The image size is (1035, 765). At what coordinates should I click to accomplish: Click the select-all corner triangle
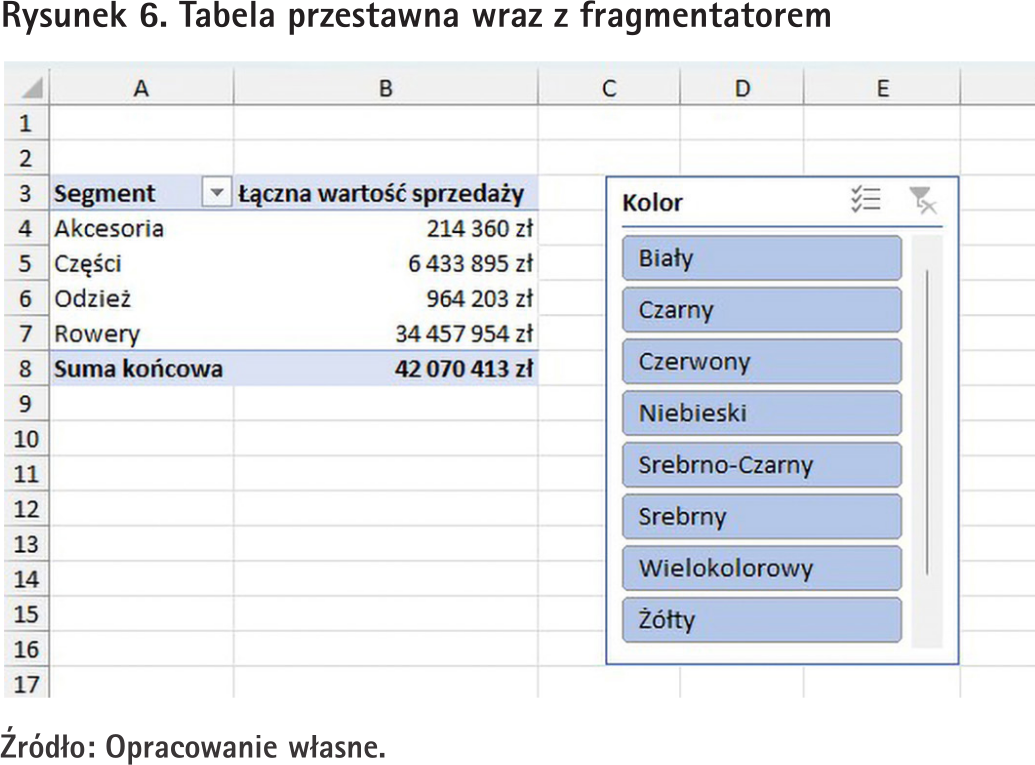32,89
